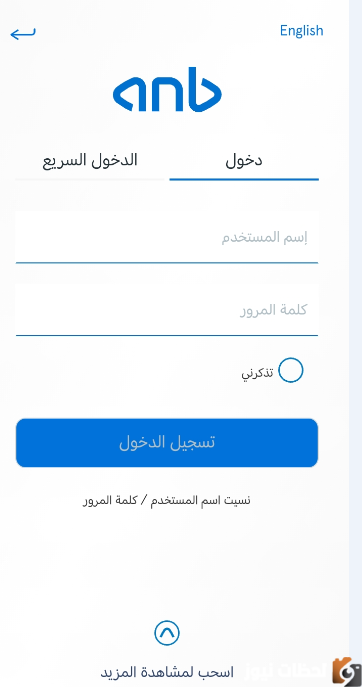
Task: Click the لحظات نيوز watermark text
Action: 287,671
